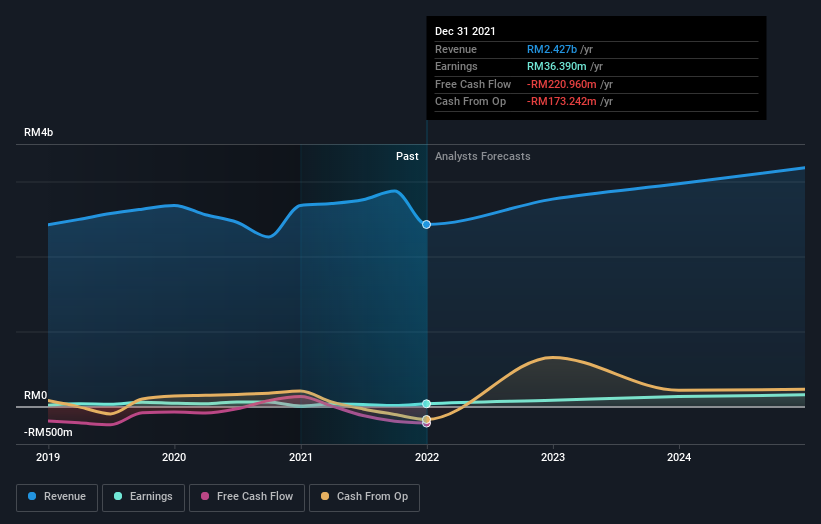Toggle the Revenue legend button
The width and height of the screenshot is (821, 524).
click(57, 497)
